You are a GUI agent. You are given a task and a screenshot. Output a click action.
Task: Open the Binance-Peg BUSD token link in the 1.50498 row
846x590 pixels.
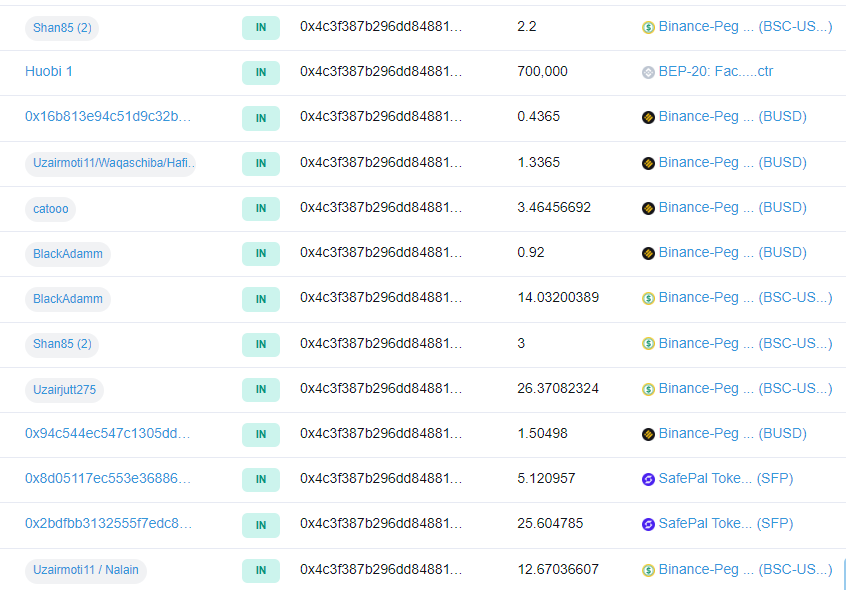point(733,434)
